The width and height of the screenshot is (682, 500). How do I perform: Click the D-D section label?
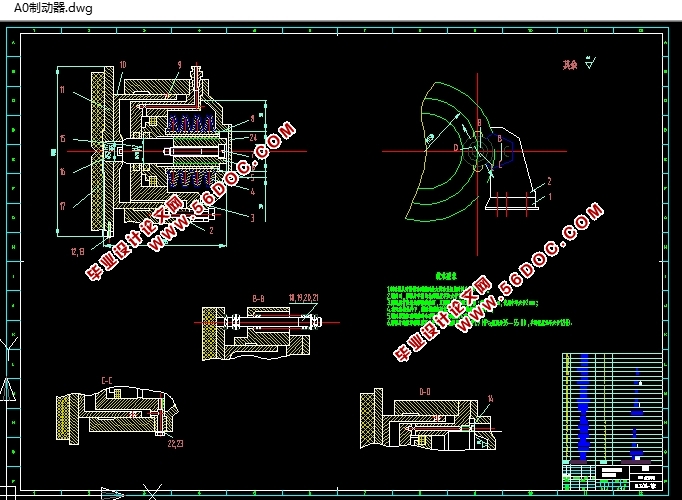425,392
